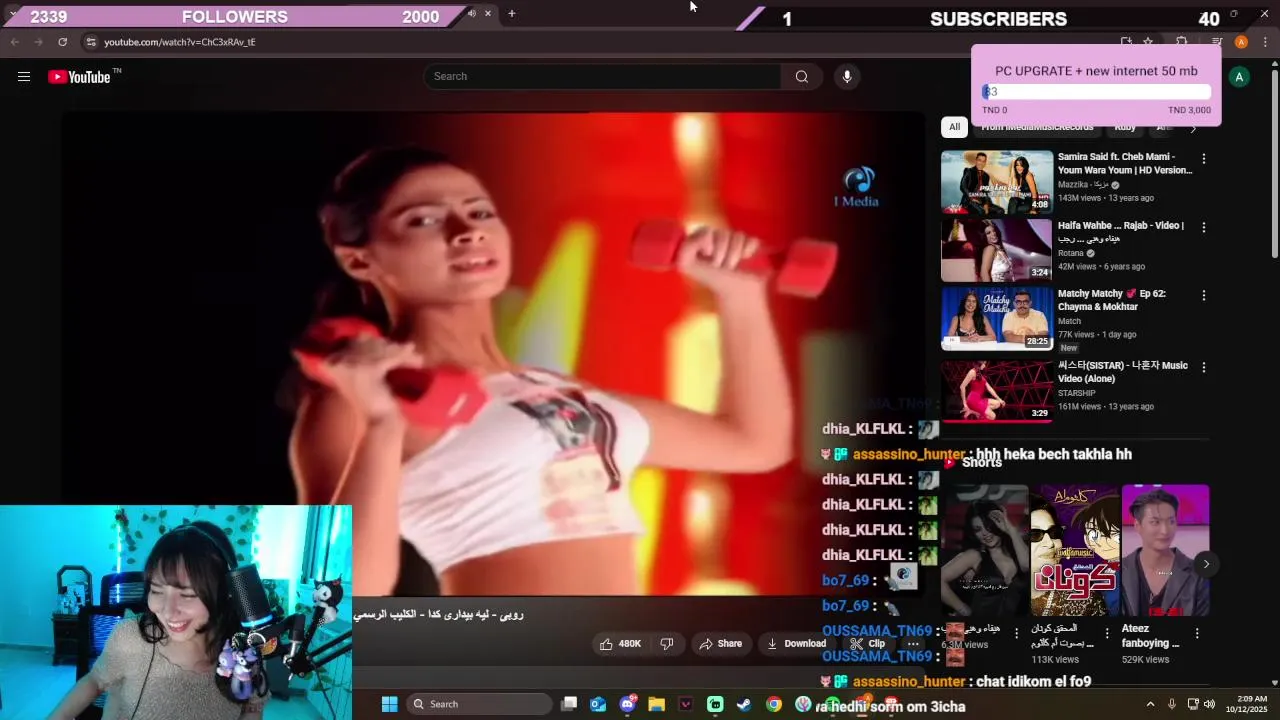Dislike the video with thumbs down
The height and width of the screenshot is (720, 1280).
(667, 644)
